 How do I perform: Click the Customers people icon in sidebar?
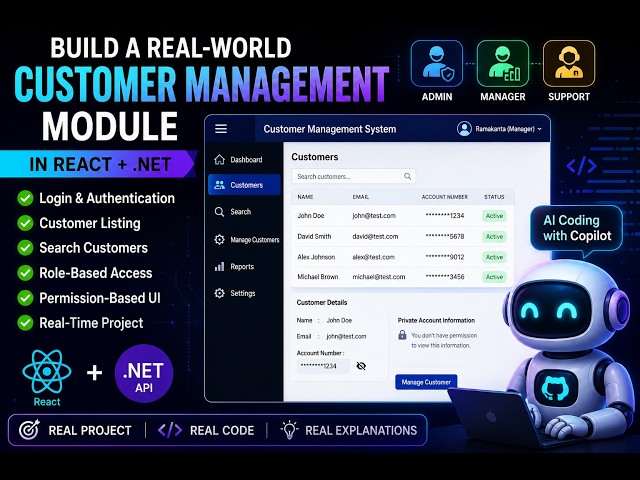coord(220,185)
